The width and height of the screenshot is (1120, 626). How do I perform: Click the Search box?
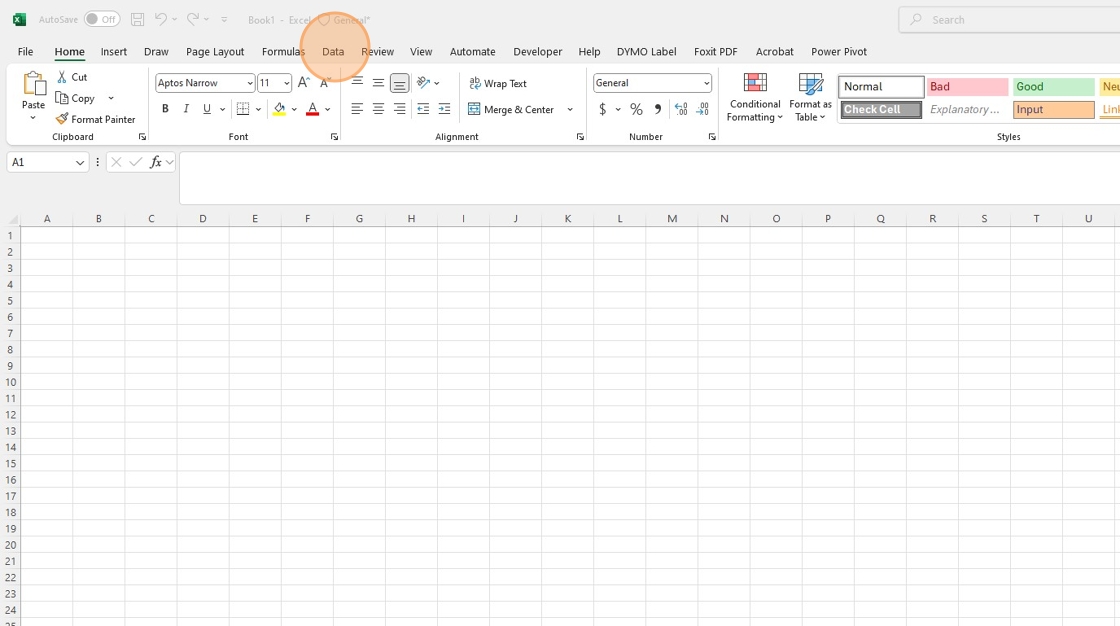tap(1009, 20)
